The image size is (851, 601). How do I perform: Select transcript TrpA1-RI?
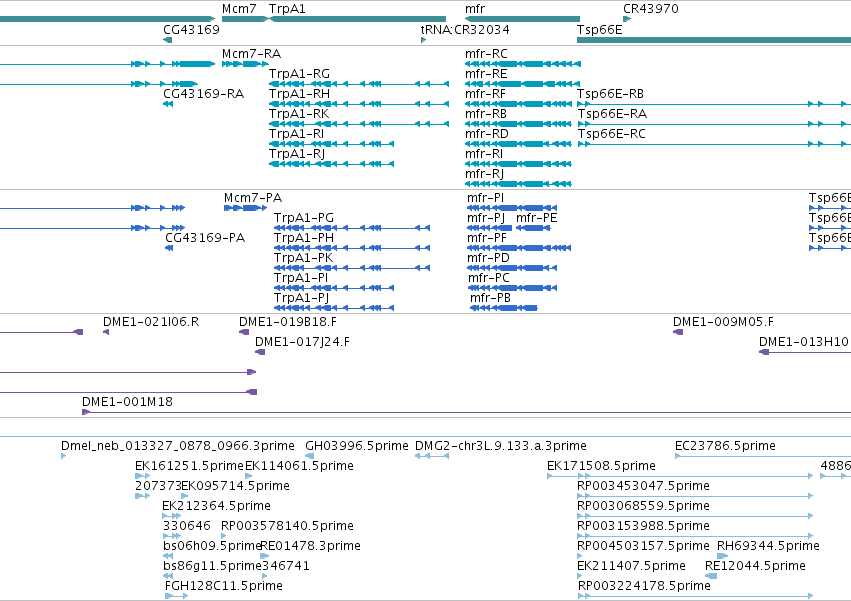pyautogui.click(x=332, y=144)
